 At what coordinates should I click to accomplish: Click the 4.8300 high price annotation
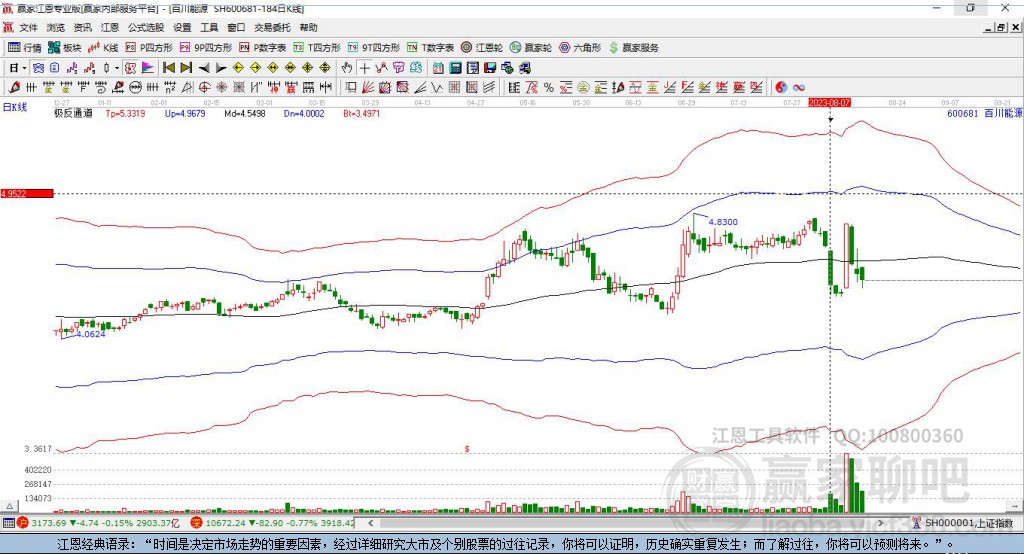(x=723, y=222)
